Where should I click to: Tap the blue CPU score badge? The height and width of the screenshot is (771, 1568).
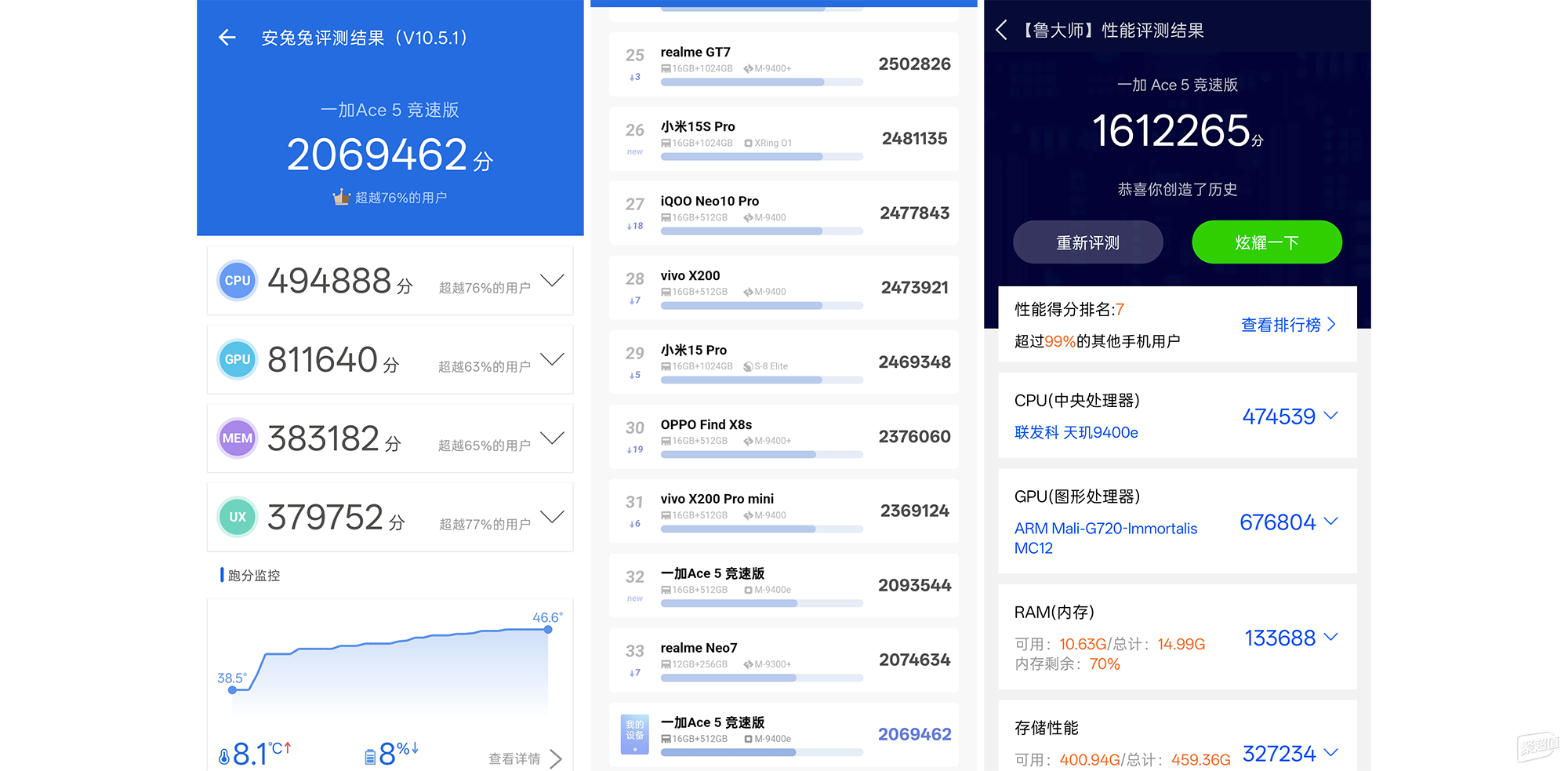[238, 280]
